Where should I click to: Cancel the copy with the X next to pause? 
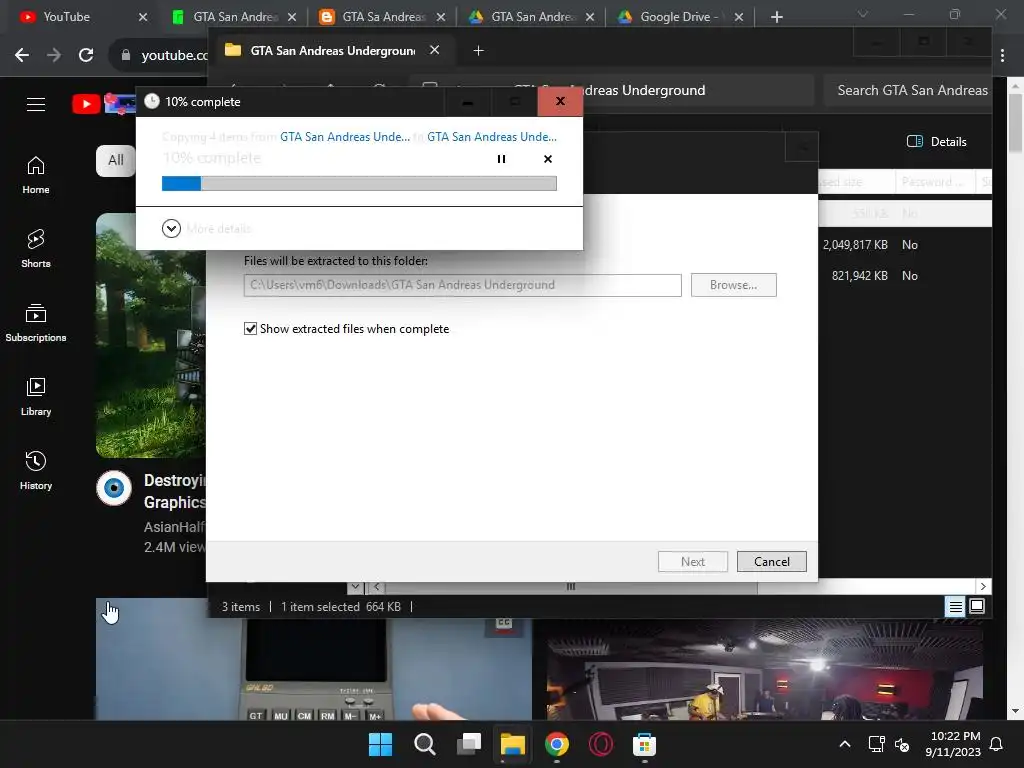coord(548,159)
